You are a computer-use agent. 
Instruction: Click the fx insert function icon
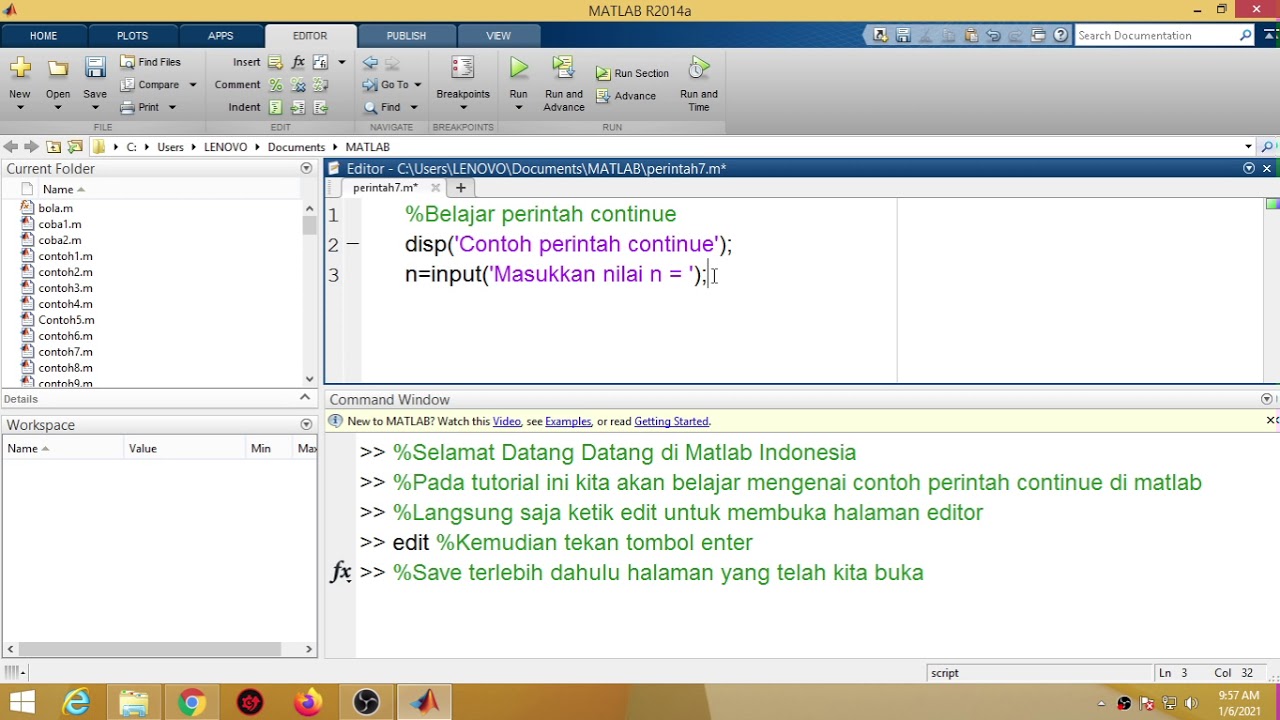[298, 62]
